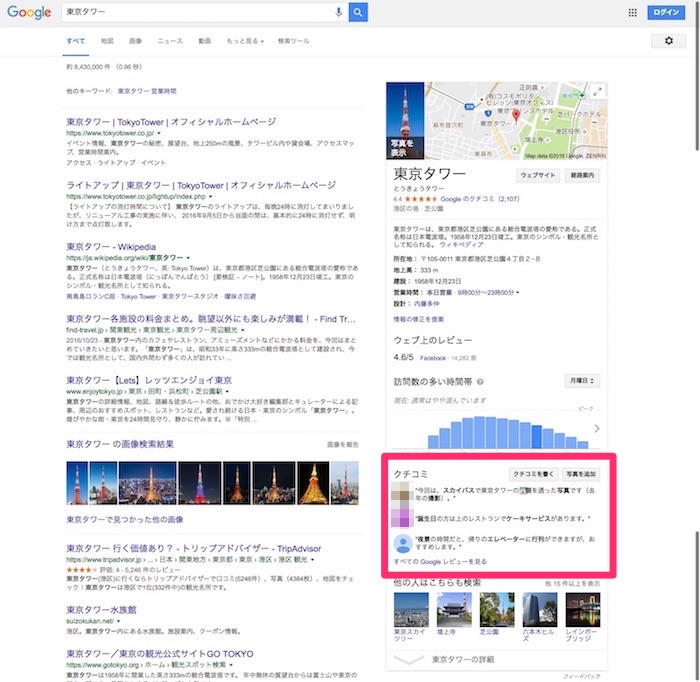Open the Facebook review link

433,358
